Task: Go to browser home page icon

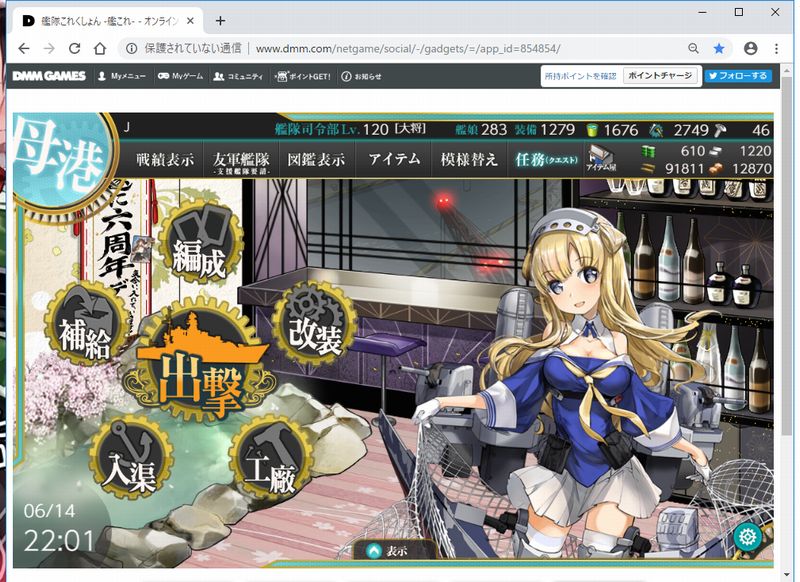Action: point(100,48)
